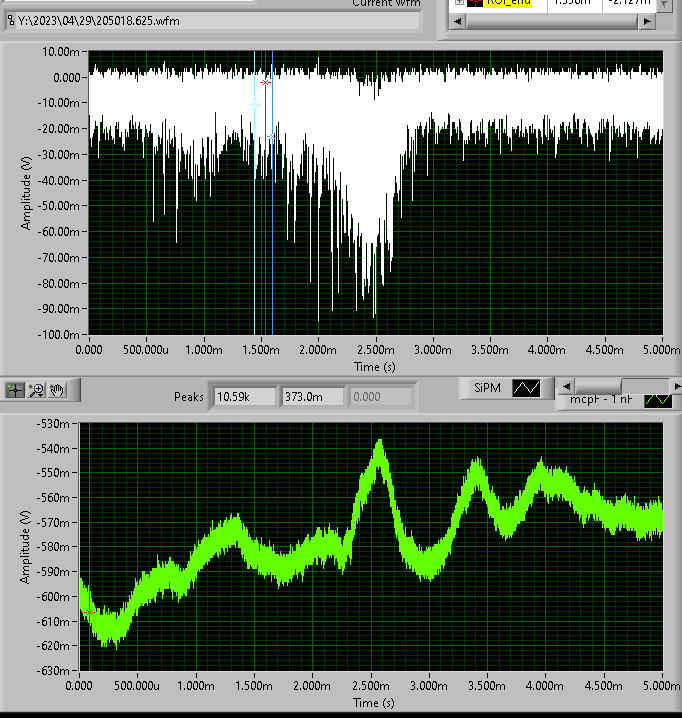Screen dimensions: 682x718
Task: Grab the red cursor marker in lower green graph
Action: (x=89, y=612)
